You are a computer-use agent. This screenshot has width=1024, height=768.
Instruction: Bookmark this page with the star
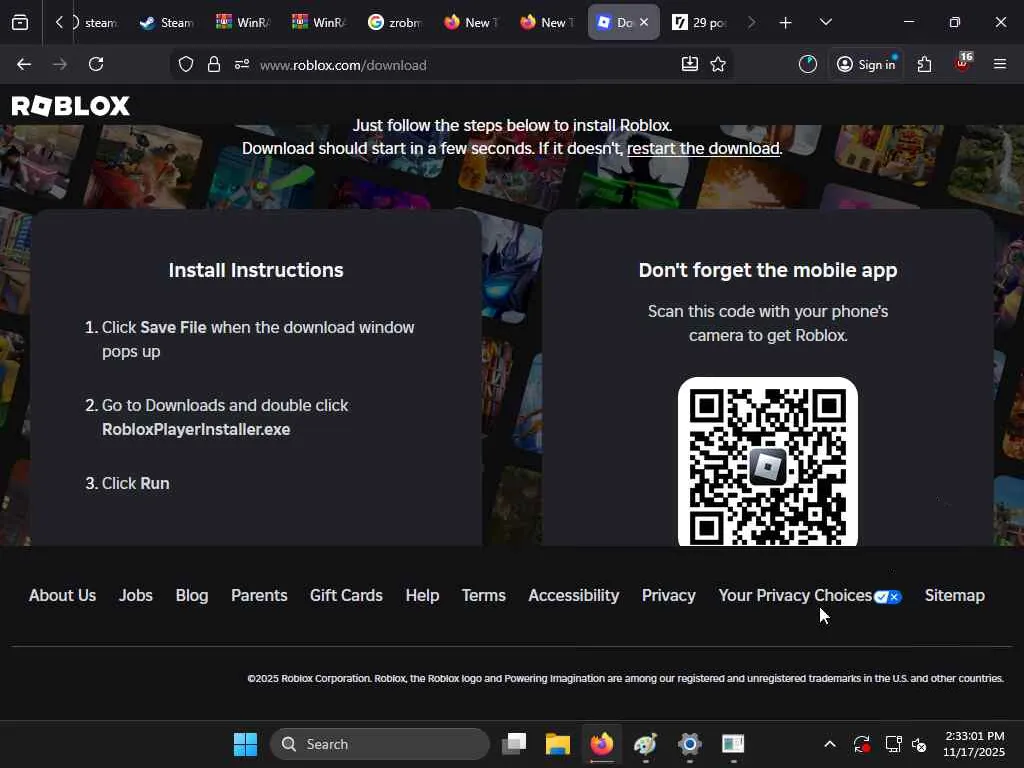[718, 64]
